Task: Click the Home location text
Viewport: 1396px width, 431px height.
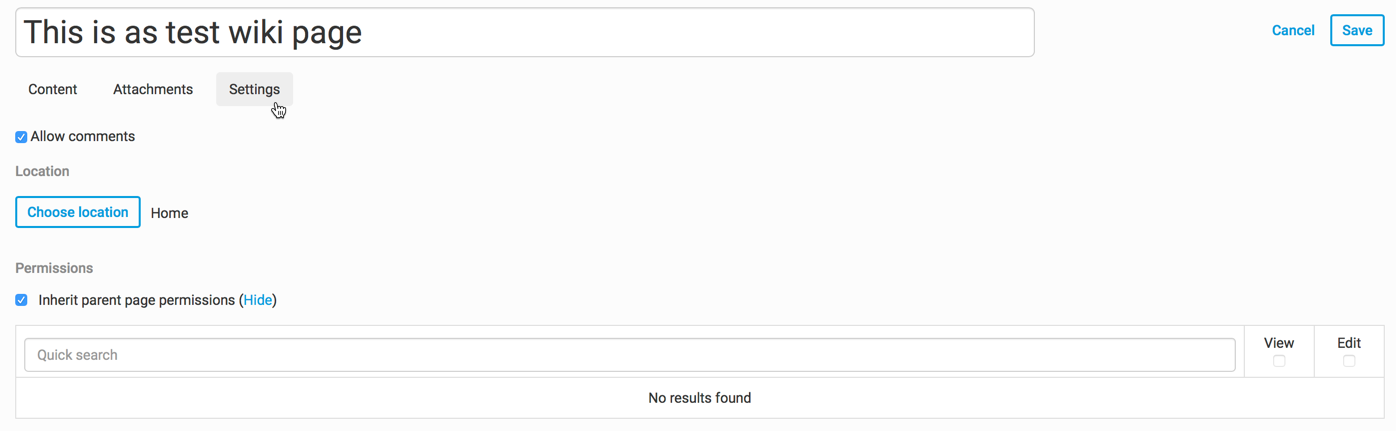Action: coord(169,213)
